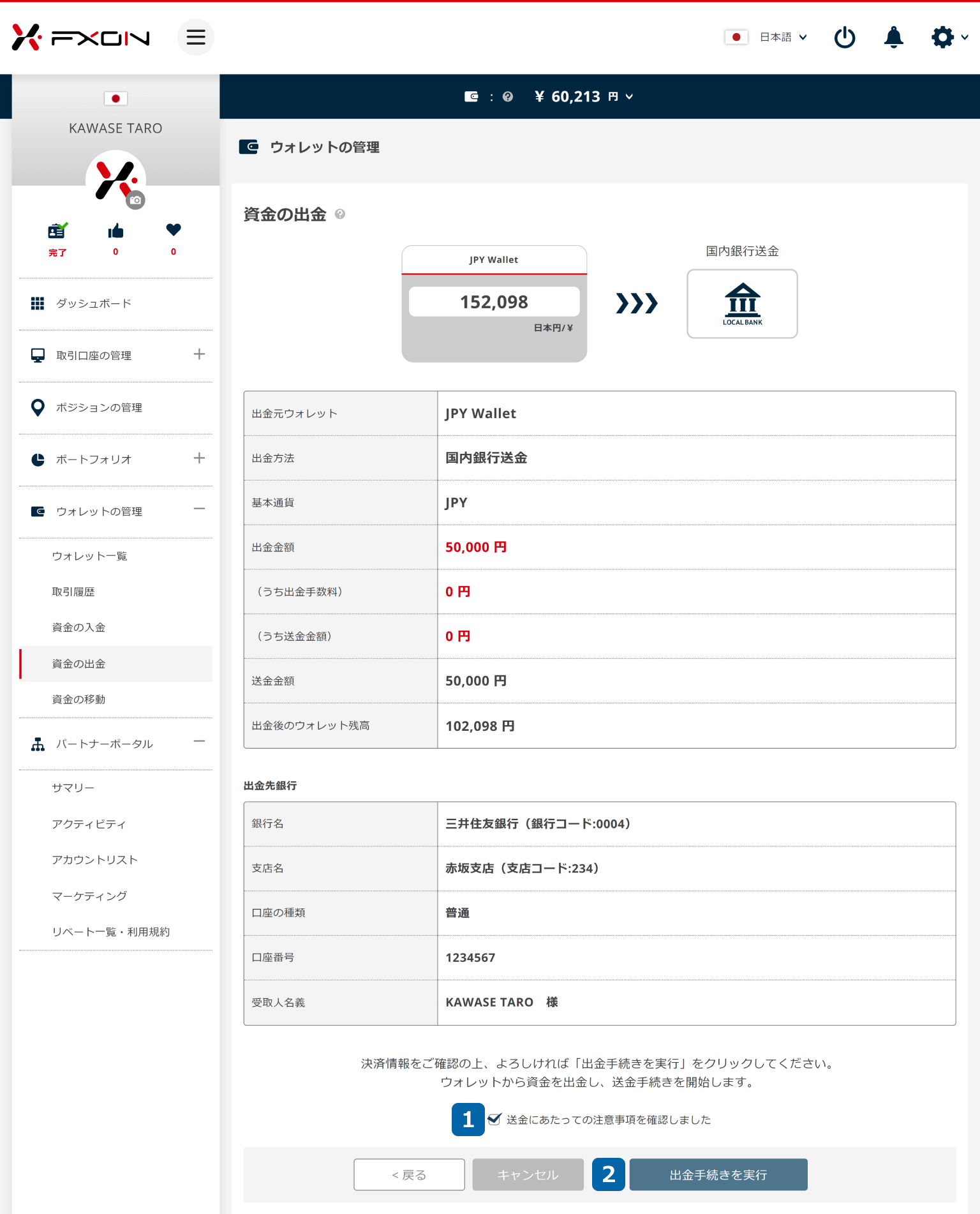The width and height of the screenshot is (980, 1214).
Task: Click the wallet icon in balance bar
Action: (x=471, y=96)
